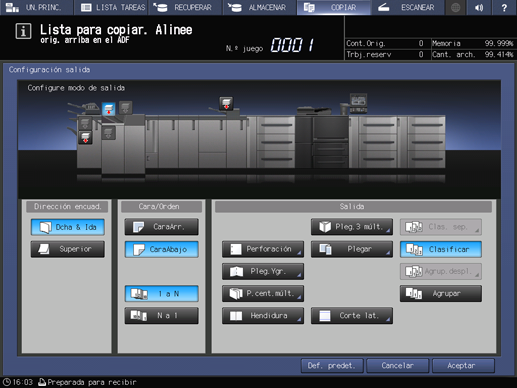517x388 pixels.
Task: Go to UN.PRINC. main unit tab
Action: 37,7
